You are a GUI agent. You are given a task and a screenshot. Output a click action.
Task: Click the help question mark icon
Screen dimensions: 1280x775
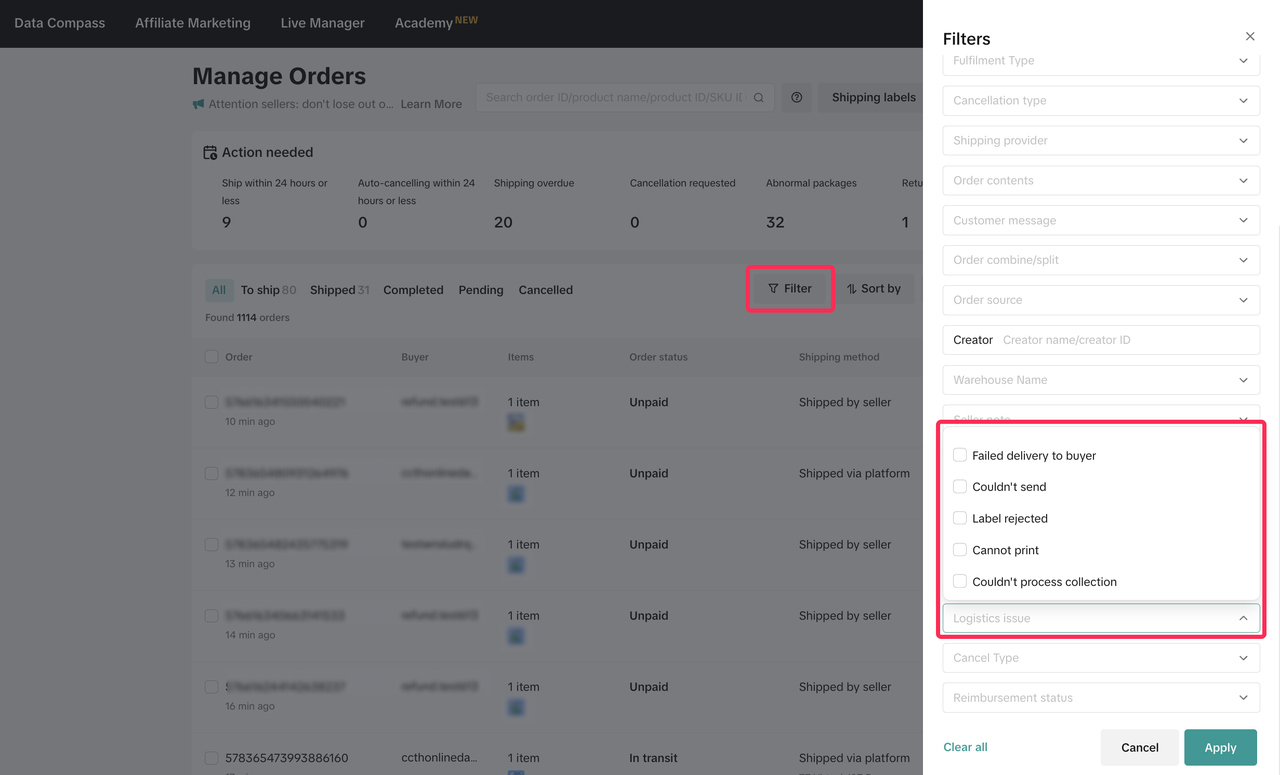[x=797, y=98]
